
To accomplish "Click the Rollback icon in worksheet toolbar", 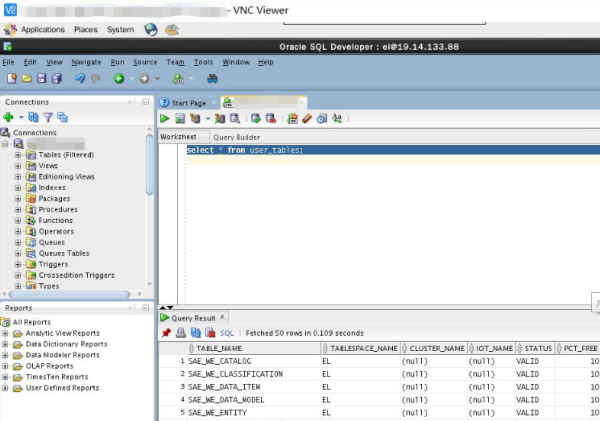I will click(x=271, y=119).
